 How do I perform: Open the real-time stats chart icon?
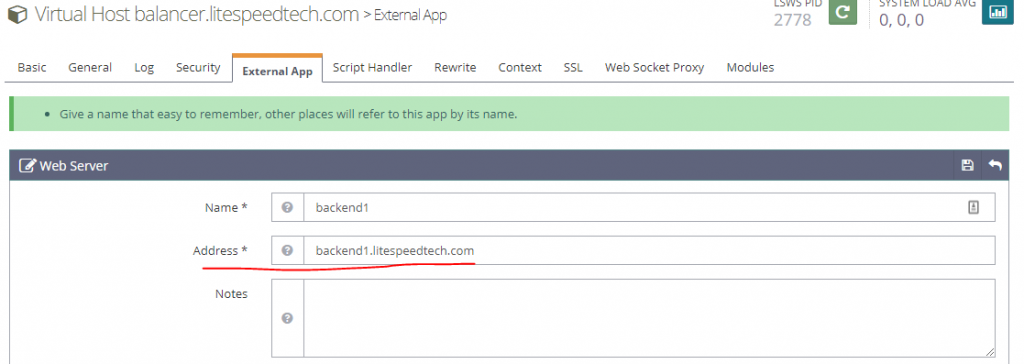tap(997, 12)
